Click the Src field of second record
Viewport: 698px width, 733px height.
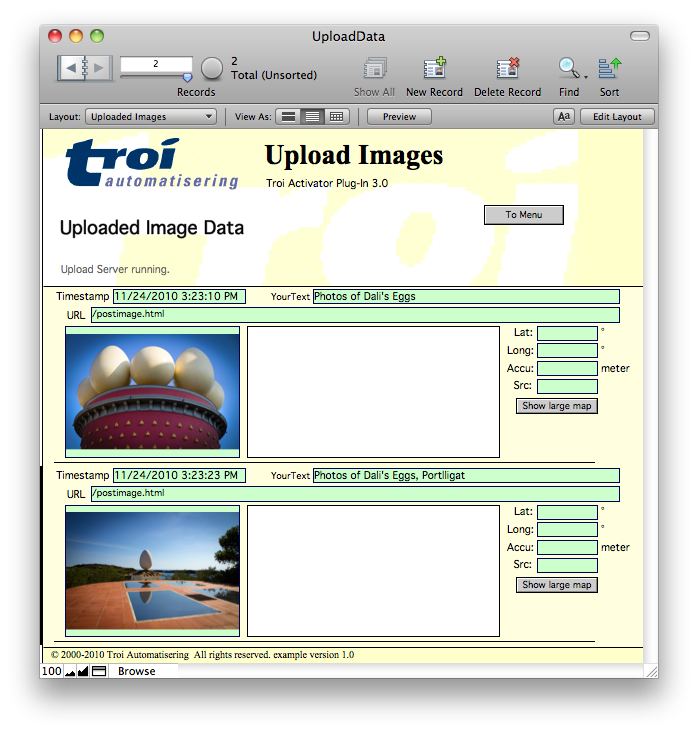point(568,565)
